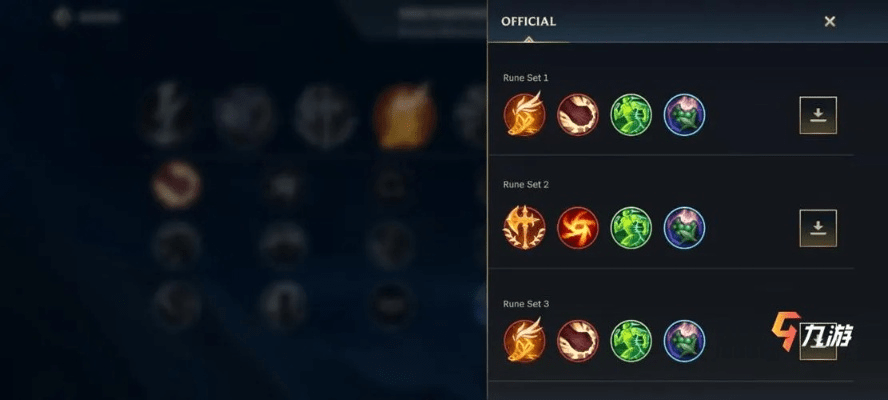Select the golden wing keystone in Rune Set 1

524,114
